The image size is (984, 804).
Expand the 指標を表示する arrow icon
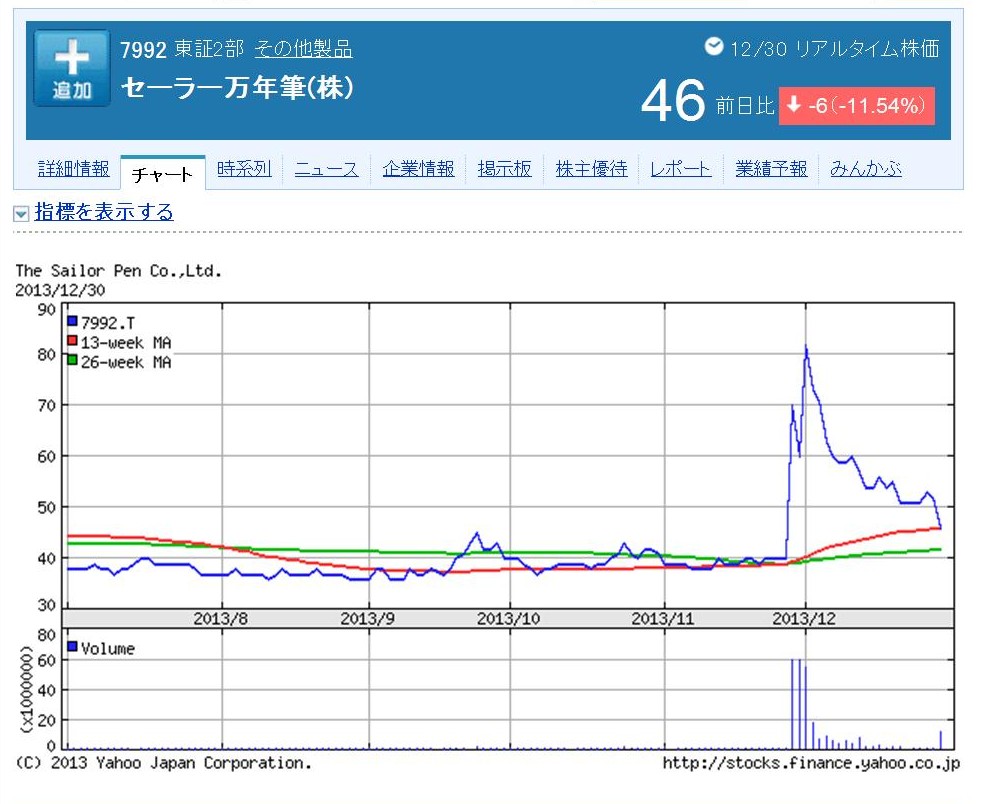[21, 214]
